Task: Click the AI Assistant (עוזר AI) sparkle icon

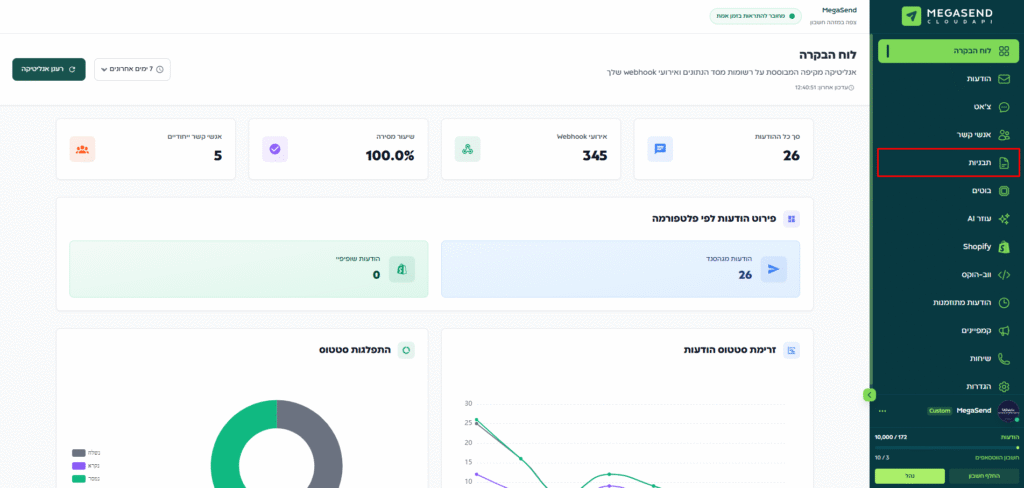Action: pyautogui.click(x=1004, y=218)
